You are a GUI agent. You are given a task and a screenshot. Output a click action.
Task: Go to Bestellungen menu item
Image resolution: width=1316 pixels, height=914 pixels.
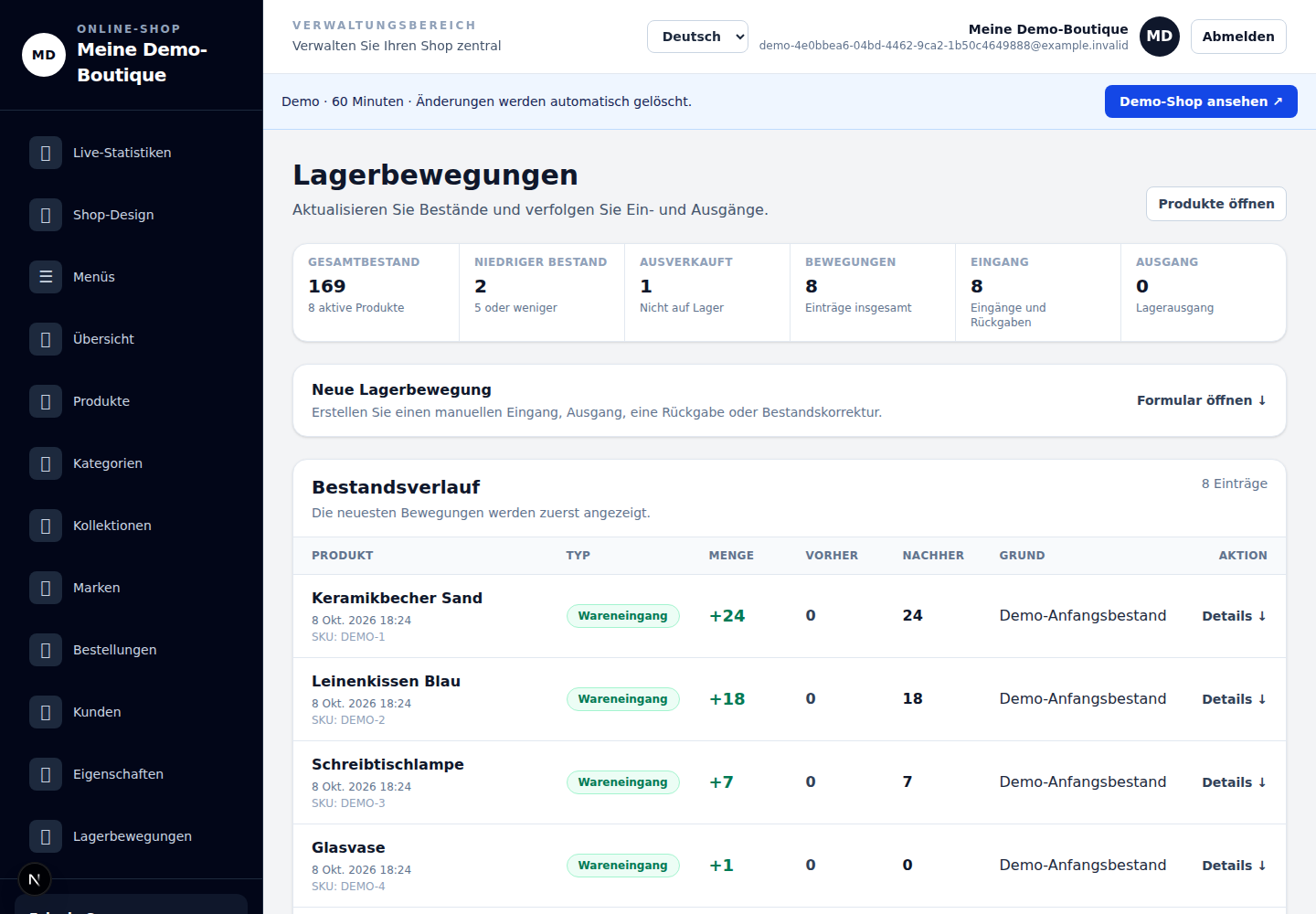click(x=132, y=650)
